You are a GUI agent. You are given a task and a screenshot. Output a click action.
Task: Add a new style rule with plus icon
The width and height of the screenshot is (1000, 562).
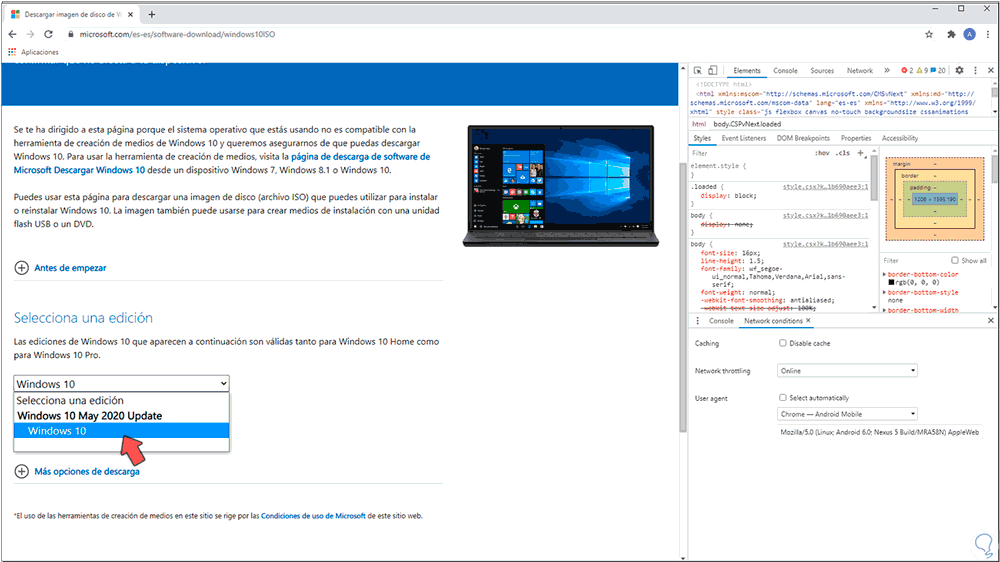point(860,153)
